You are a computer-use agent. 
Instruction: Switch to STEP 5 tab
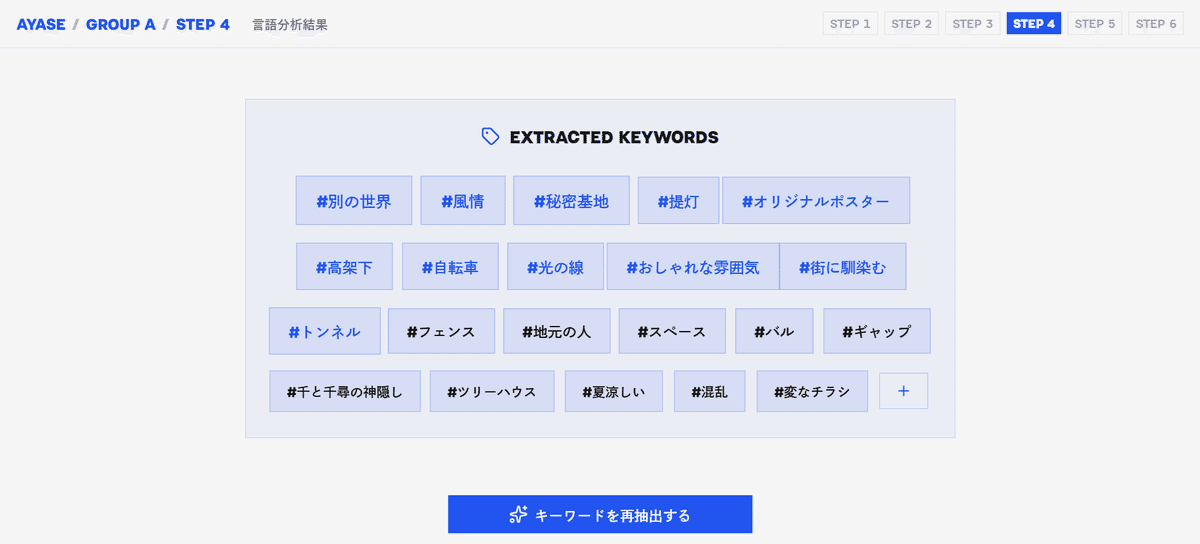coord(1095,24)
